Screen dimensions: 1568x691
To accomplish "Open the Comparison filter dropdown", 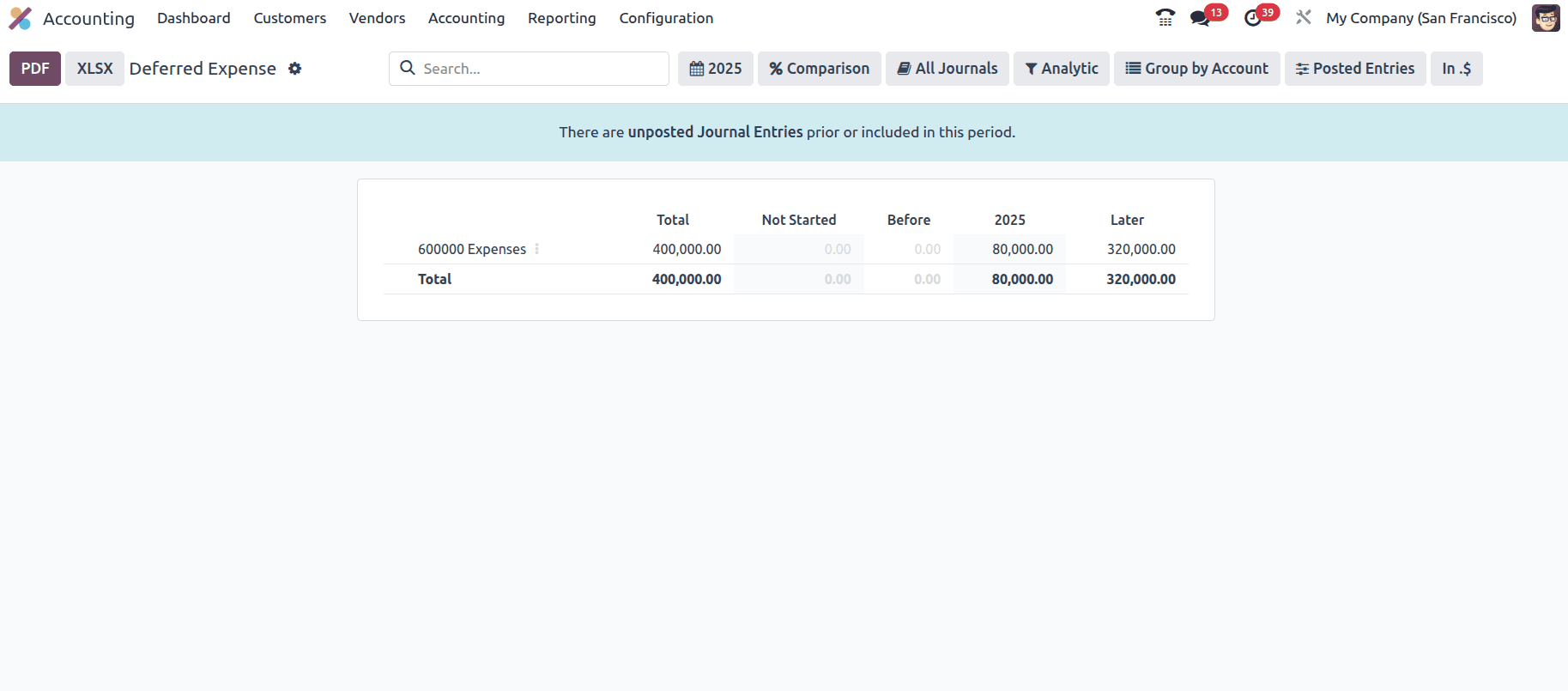I will 820,69.
